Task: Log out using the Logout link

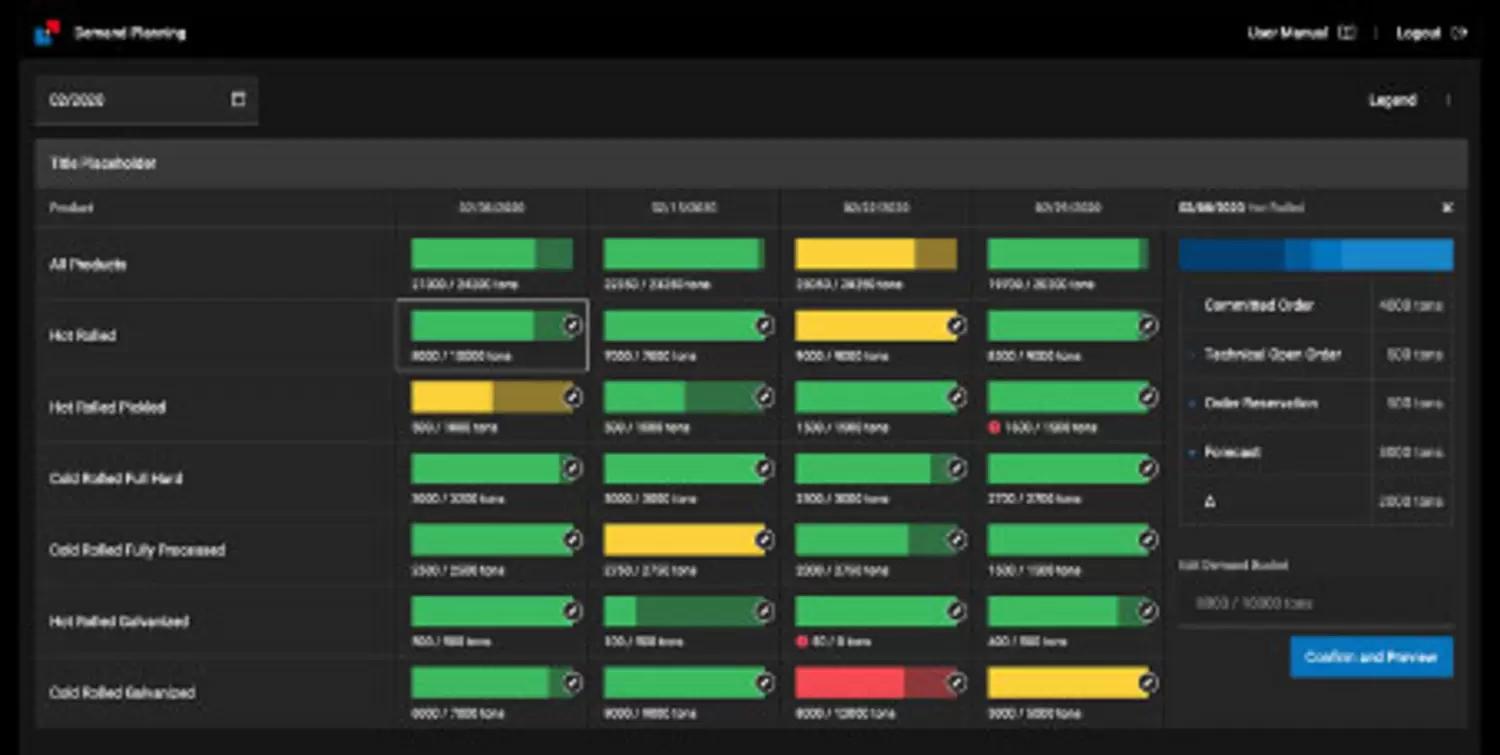Action: (1418, 33)
